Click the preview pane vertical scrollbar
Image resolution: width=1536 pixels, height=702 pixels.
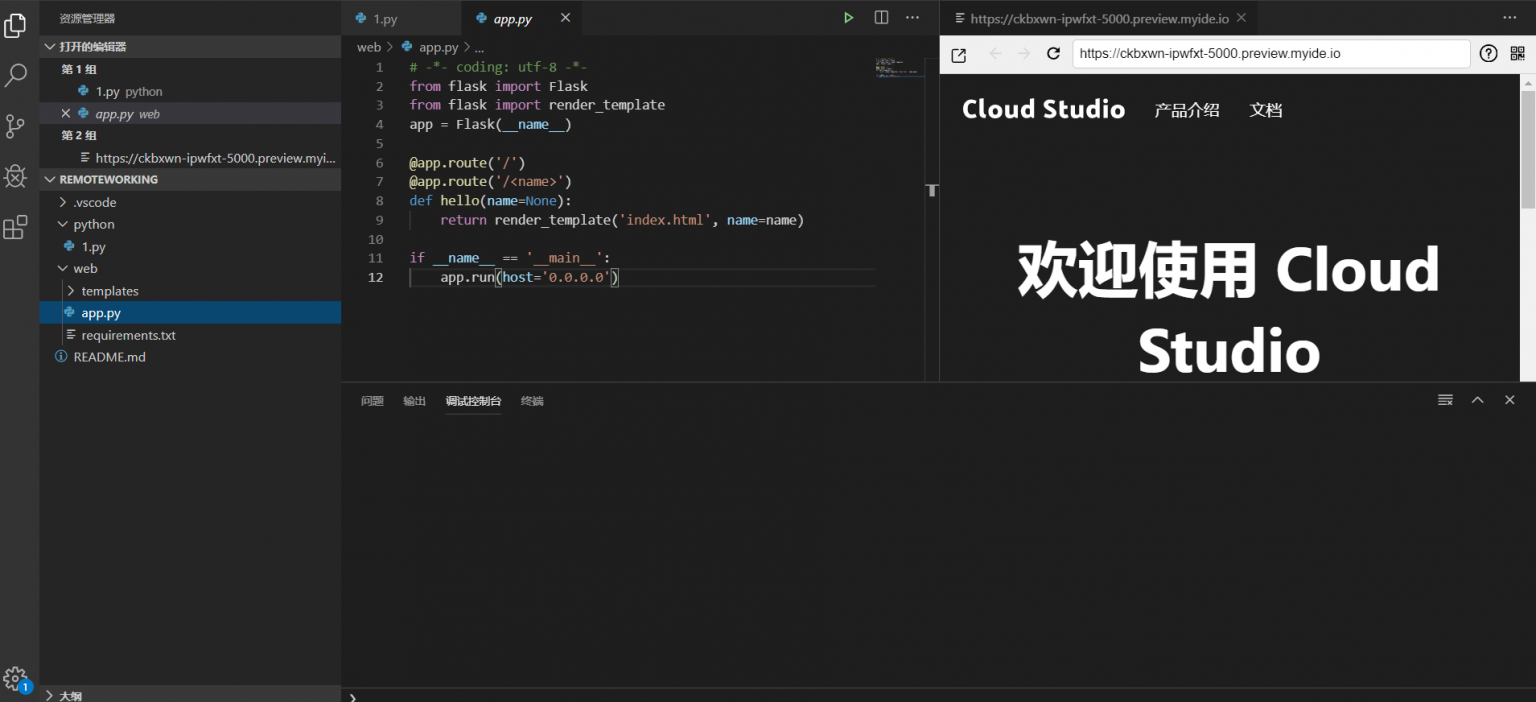coord(1527,150)
